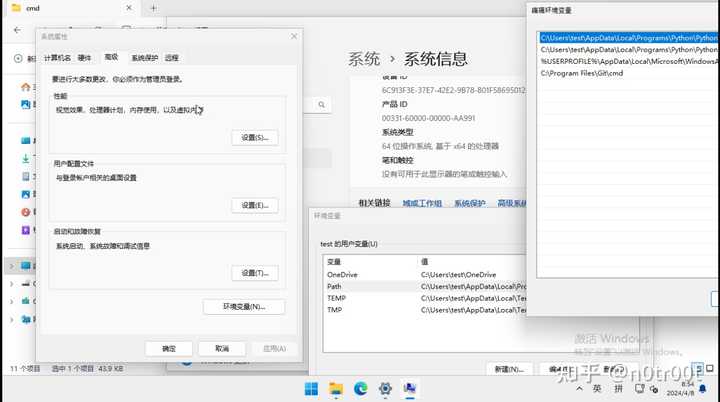
Task: Switch to the 远程 tab
Action: tap(172, 57)
